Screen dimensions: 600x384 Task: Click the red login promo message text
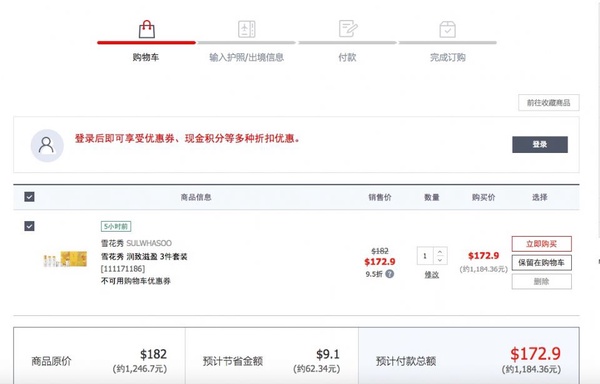[187, 138]
